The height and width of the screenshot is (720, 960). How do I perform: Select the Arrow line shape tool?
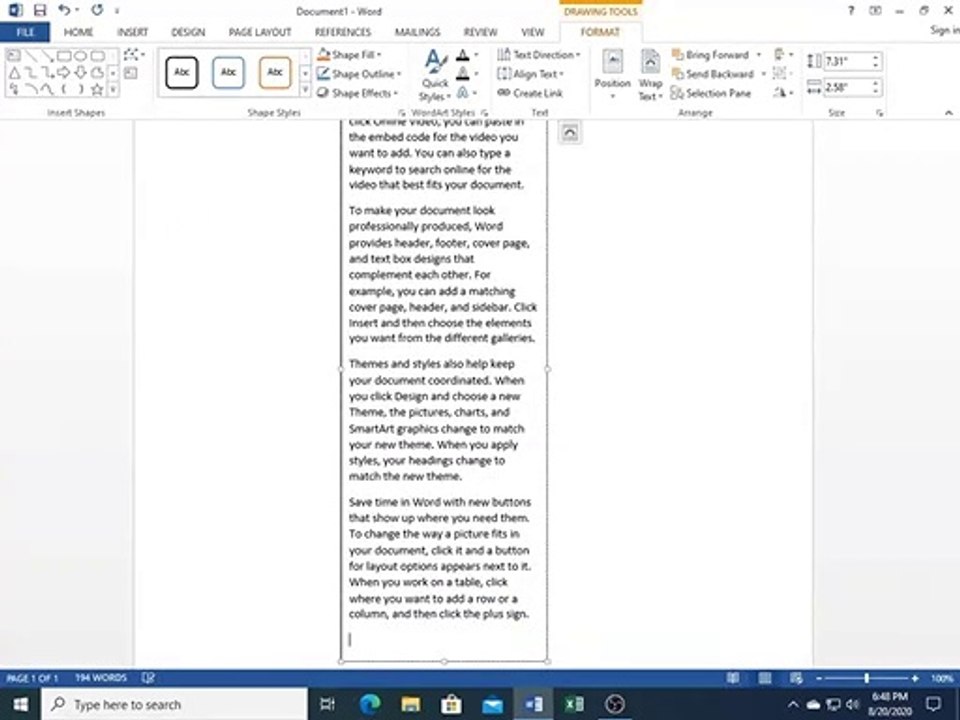[x=47, y=56]
